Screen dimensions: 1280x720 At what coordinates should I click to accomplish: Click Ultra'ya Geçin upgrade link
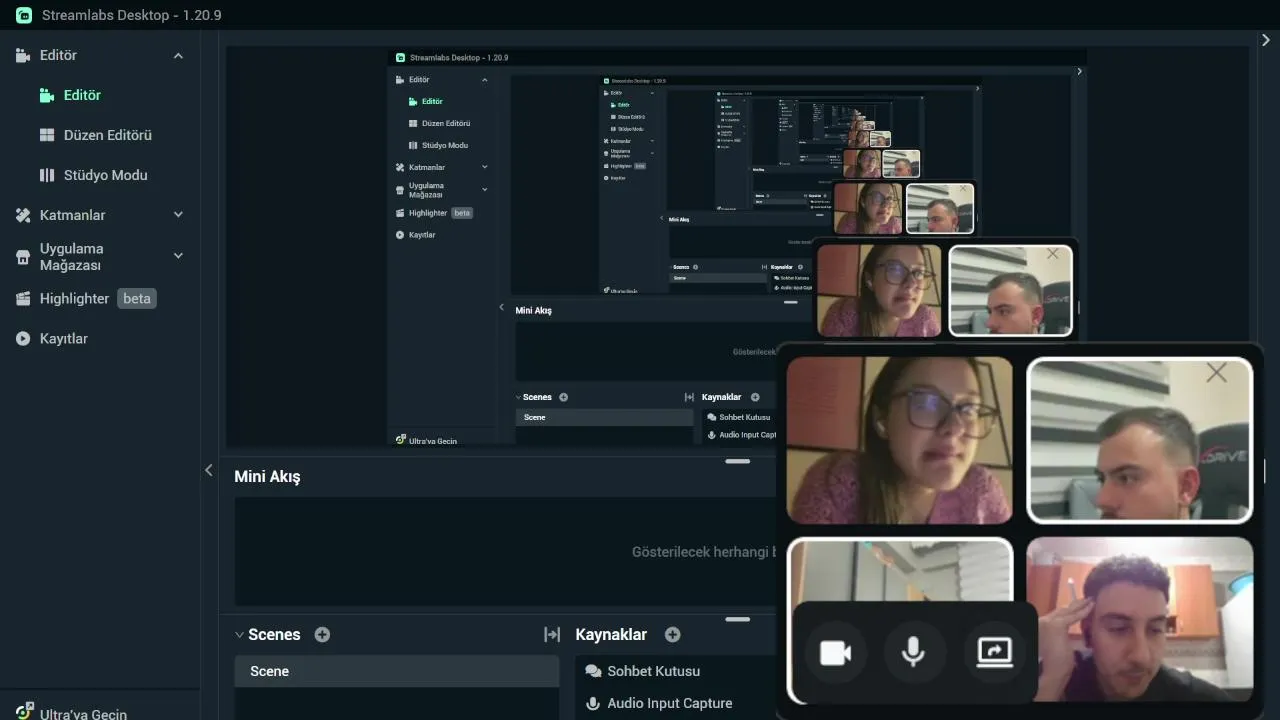click(83, 714)
